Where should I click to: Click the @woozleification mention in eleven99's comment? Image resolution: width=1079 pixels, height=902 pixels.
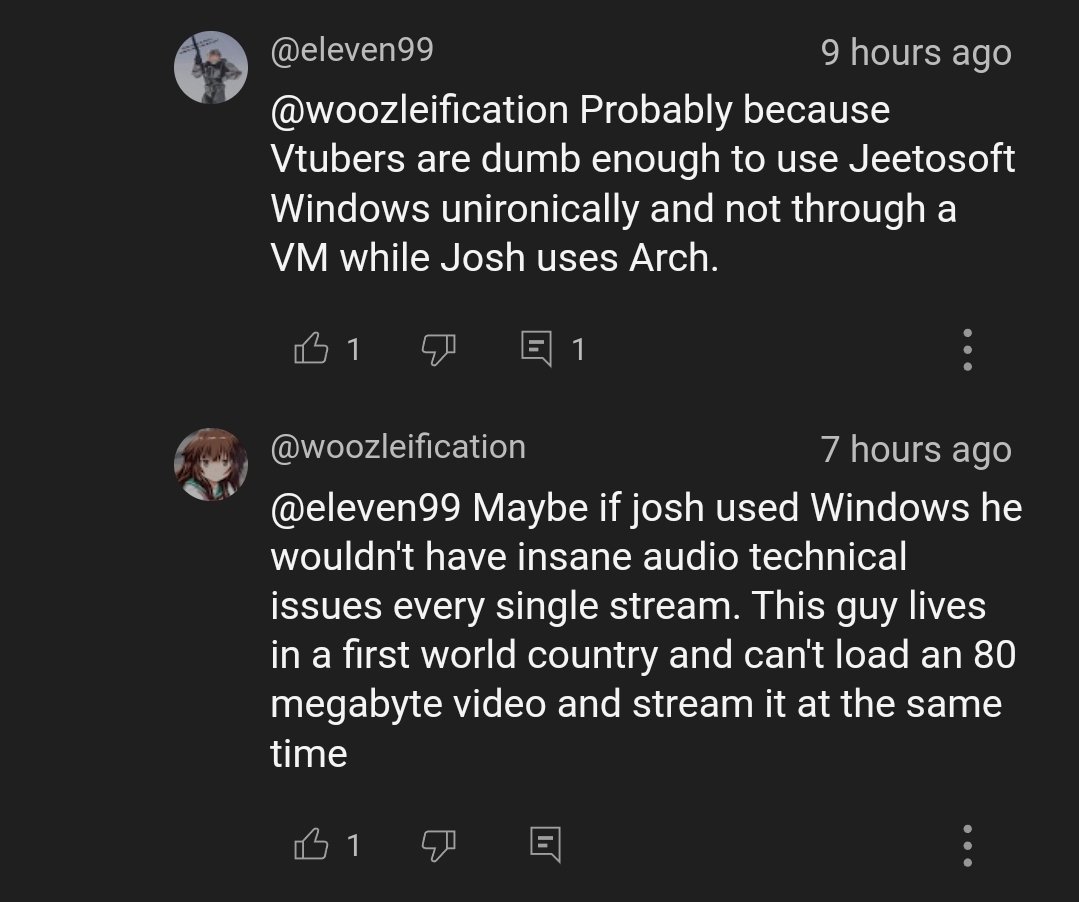(419, 110)
